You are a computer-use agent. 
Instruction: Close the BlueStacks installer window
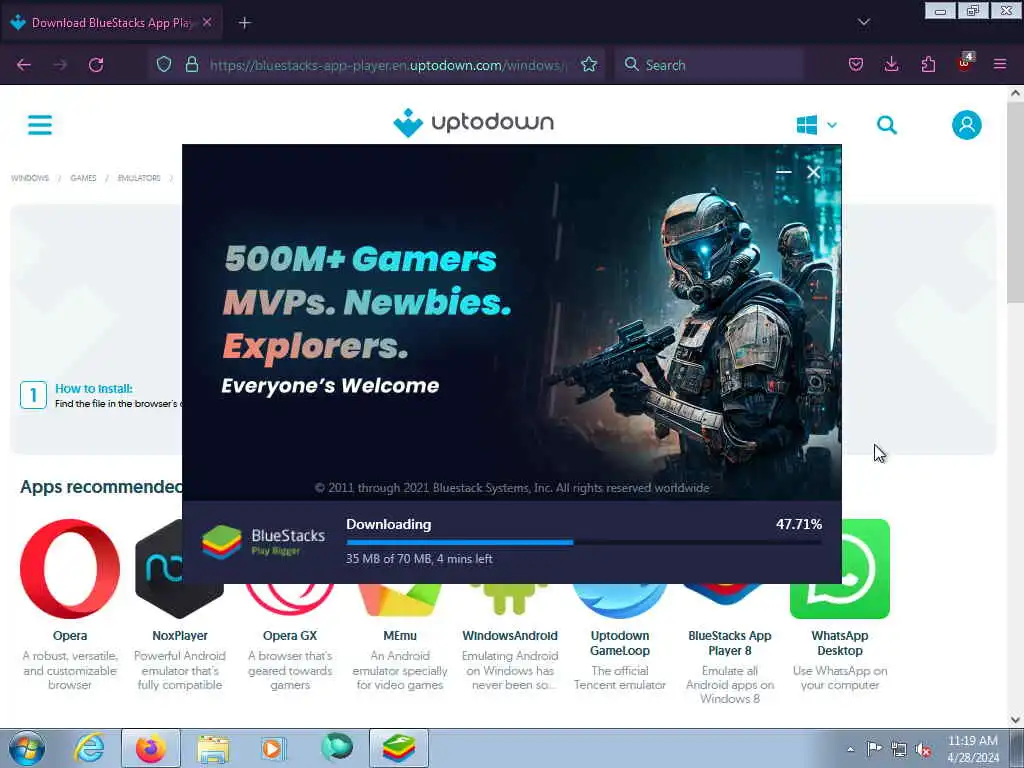pos(813,172)
